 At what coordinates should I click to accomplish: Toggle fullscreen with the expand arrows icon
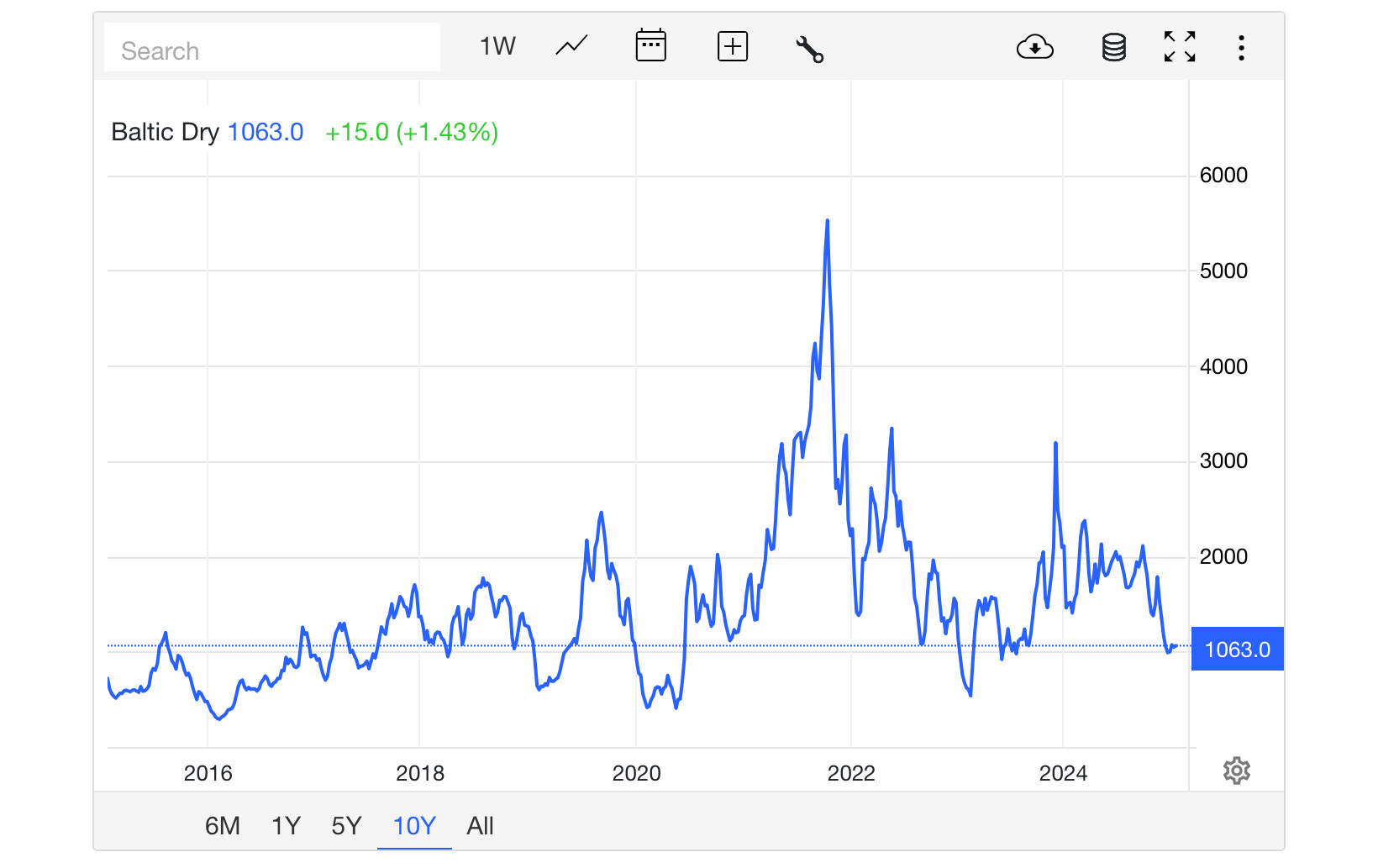[x=1180, y=46]
